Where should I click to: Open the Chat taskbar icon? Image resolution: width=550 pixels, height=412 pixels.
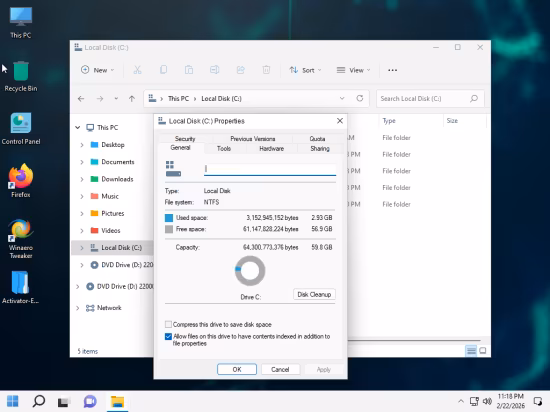coord(90,401)
